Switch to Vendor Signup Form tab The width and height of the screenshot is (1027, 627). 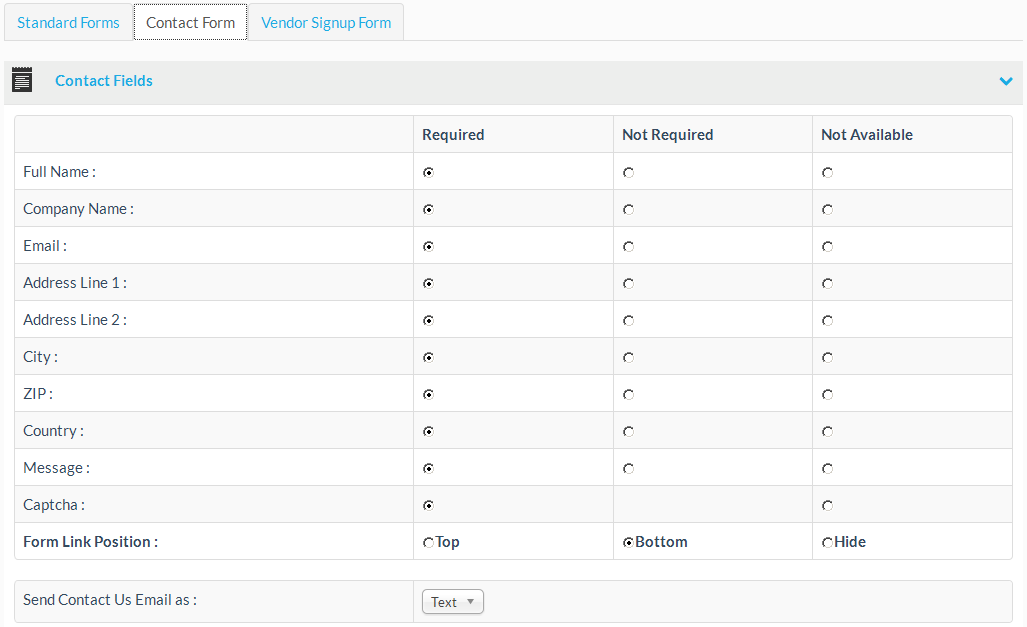click(x=326, y=22)
